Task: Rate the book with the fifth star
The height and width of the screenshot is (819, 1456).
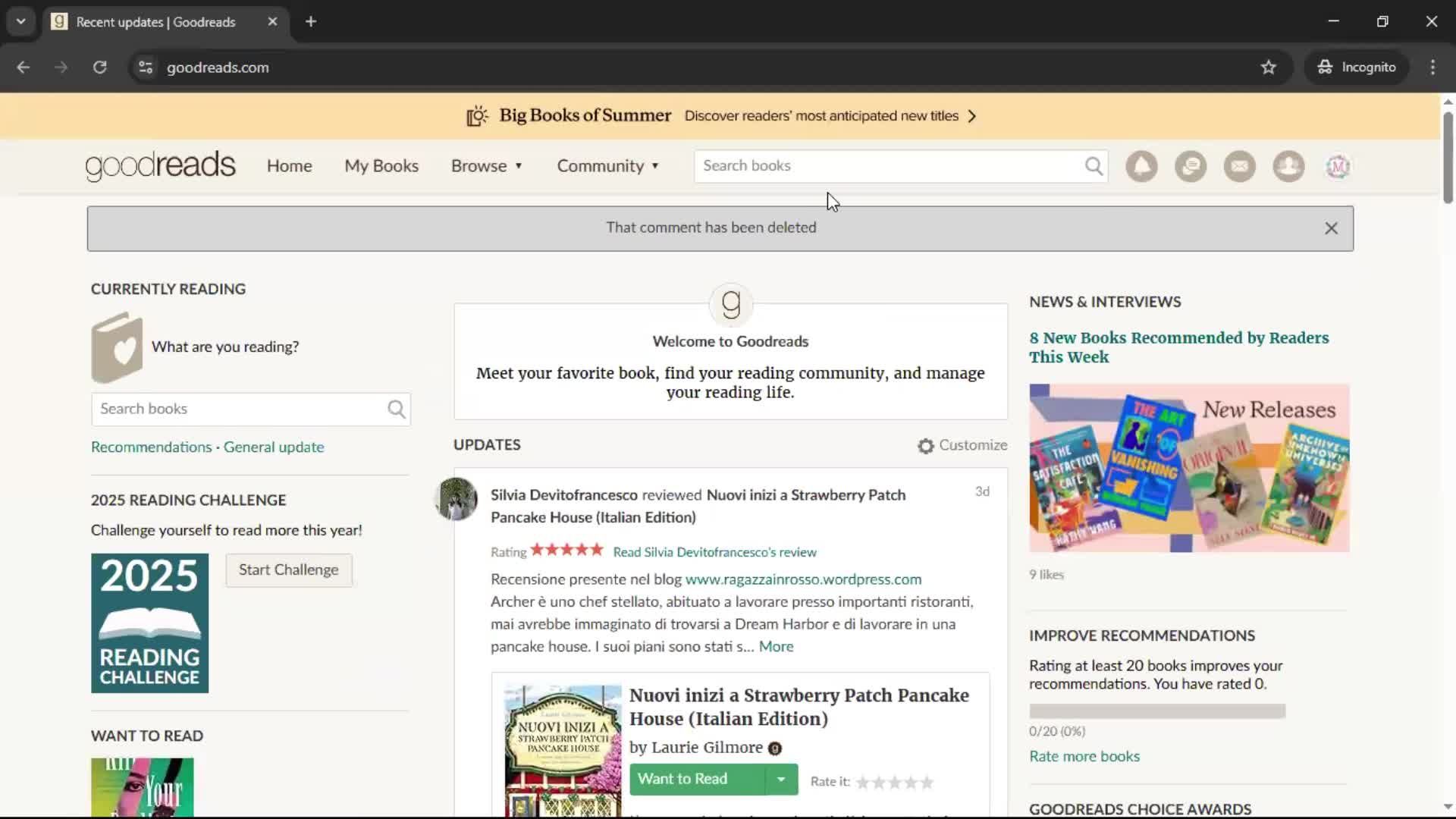Action: [927, 783]
